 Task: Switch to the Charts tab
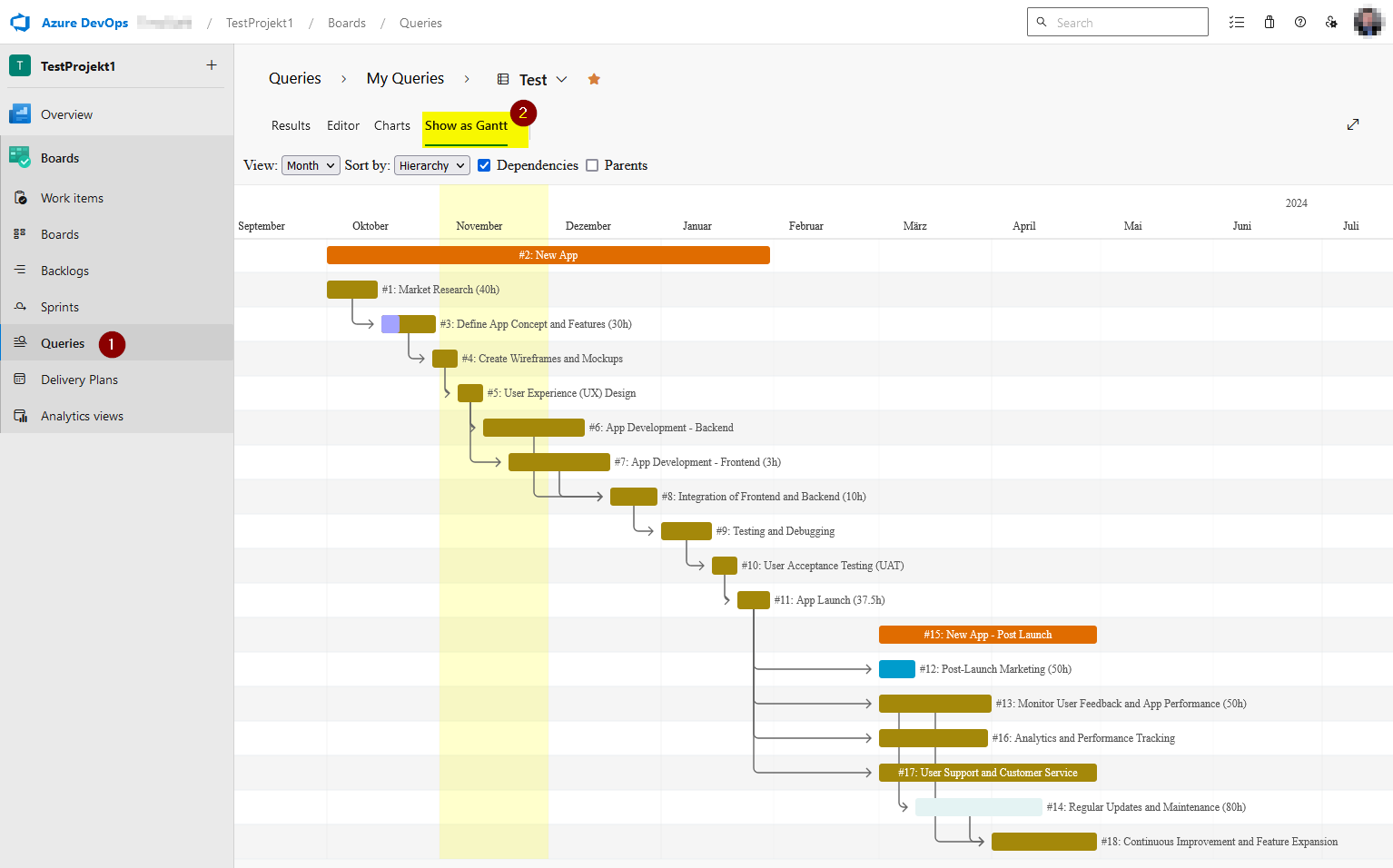tap(391, 125)
